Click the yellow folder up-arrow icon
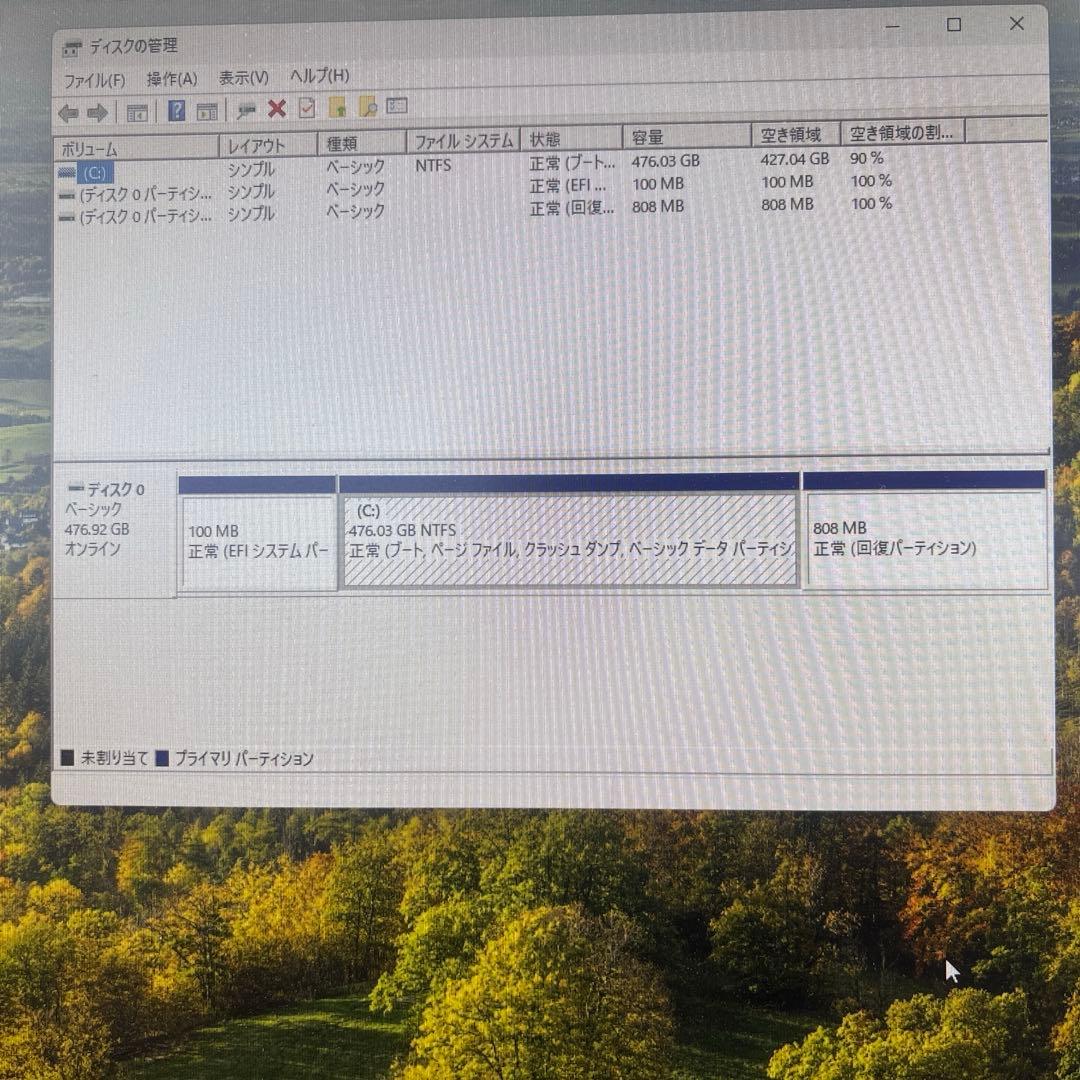The image size is (1080, 1080). pos(339,110)
